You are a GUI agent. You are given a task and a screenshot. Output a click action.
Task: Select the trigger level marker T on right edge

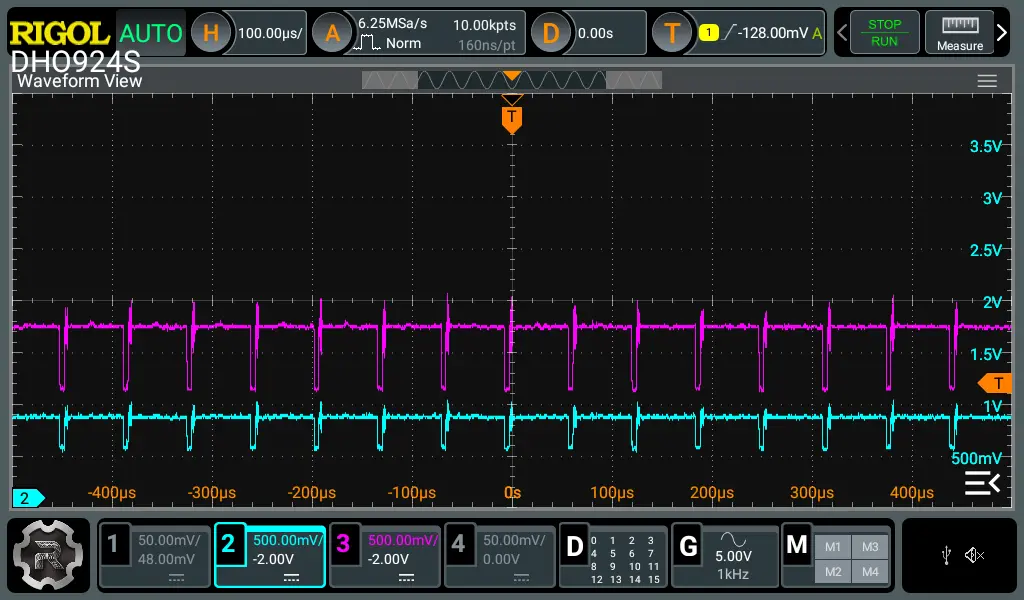pos(995,383)
